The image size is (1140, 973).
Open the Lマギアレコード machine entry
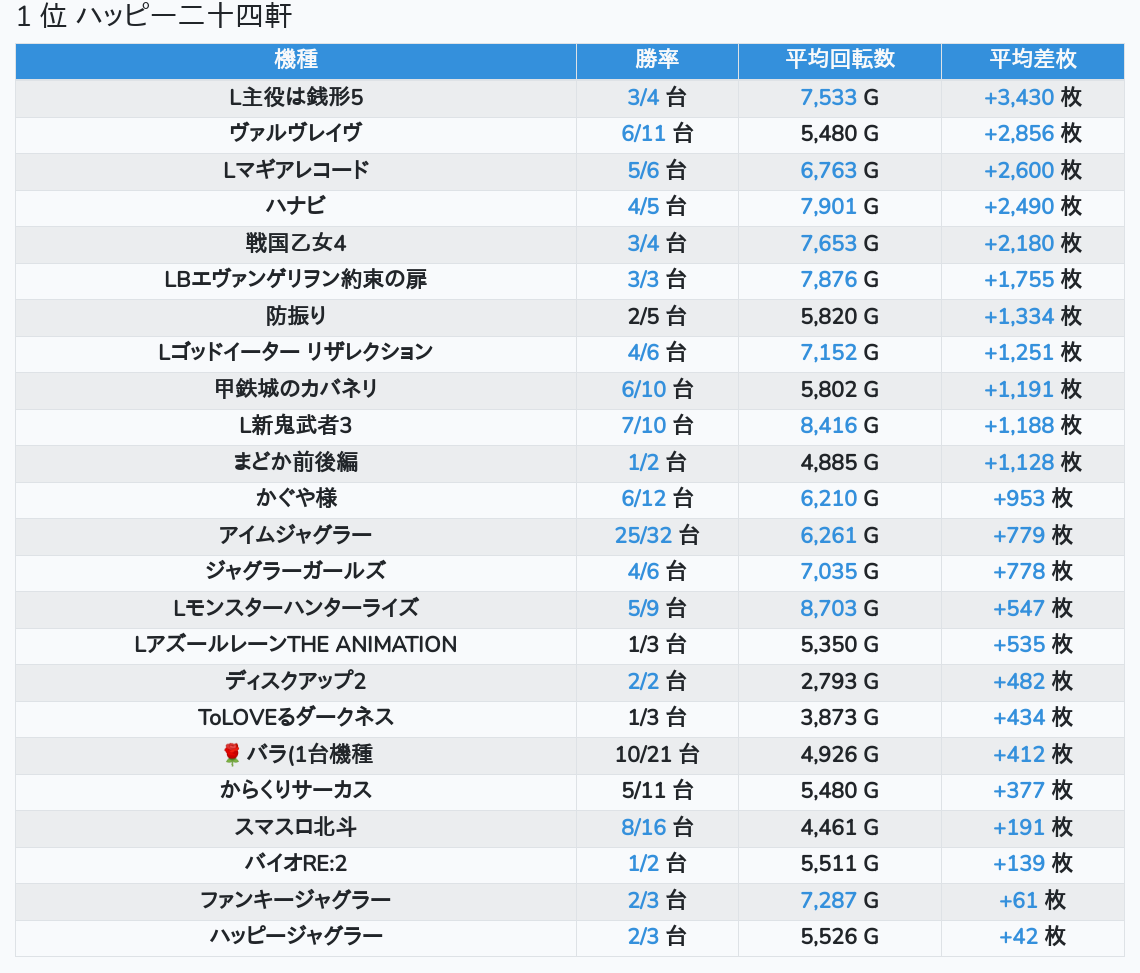[295, 170]
